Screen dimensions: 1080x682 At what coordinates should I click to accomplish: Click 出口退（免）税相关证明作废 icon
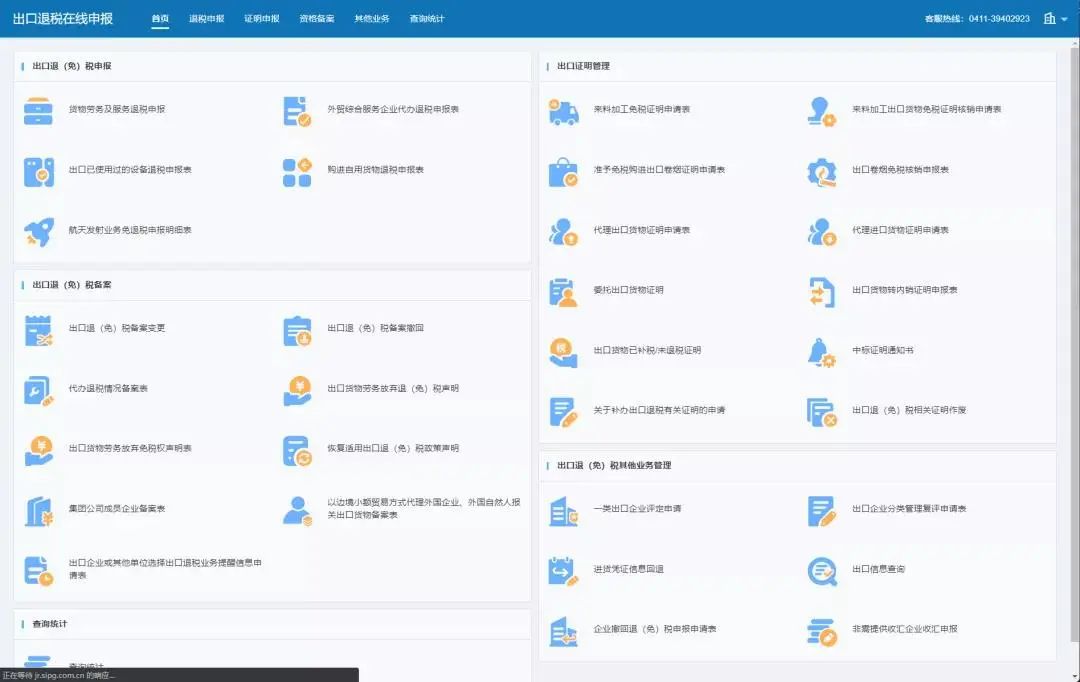click(x=821, y=412)
